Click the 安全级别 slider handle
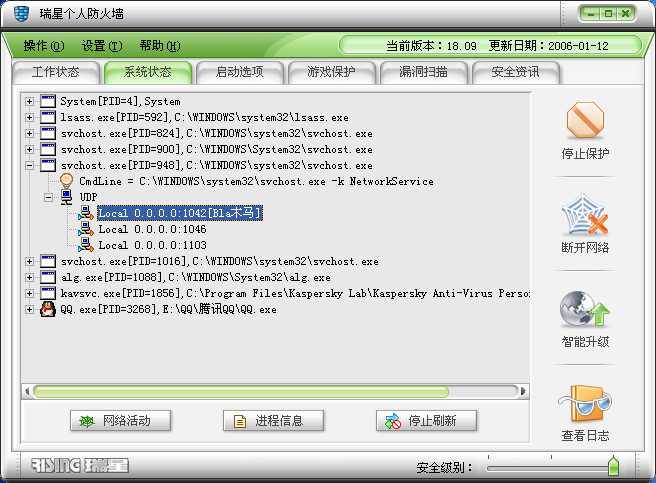Screen dimensions: 656x483 613,466
